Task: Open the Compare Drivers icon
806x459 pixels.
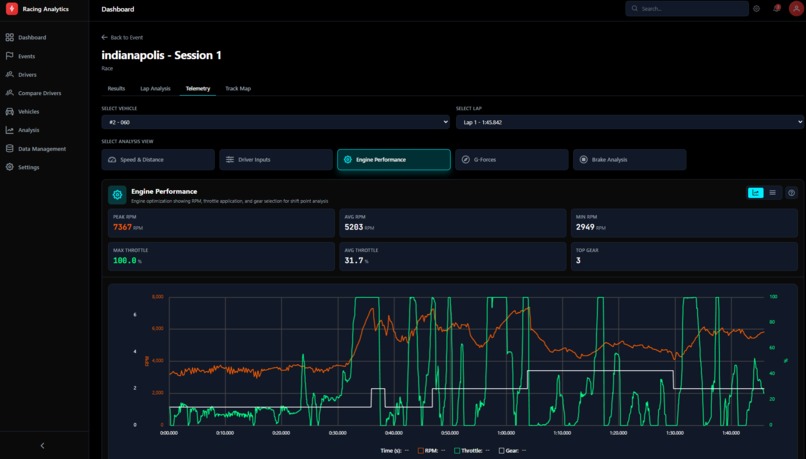Action: pyautogui.click(x=9, y=93)
